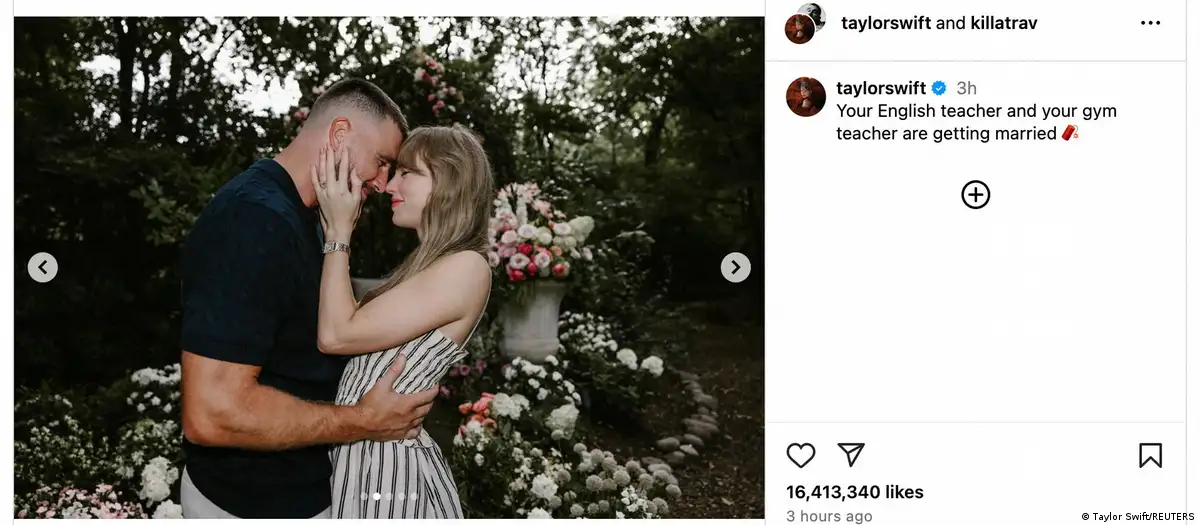The height and width of the screenshot is (525, 1200).
Task: Like the post with the heart icon
Action: [x=801, y=455]
